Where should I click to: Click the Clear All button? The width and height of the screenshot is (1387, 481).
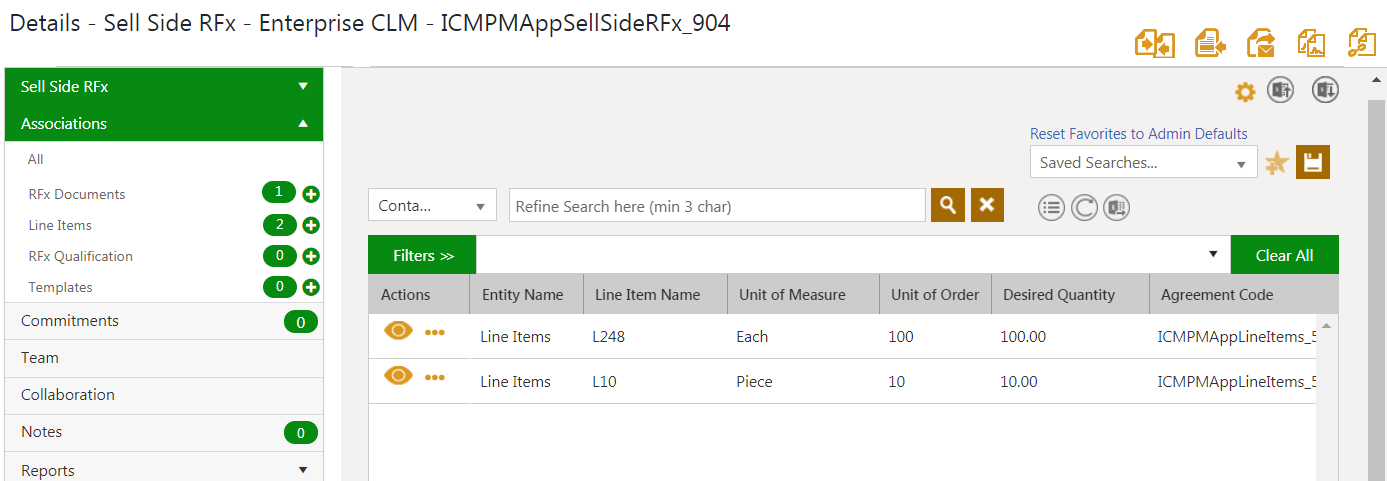click(x=1284, y=255)
